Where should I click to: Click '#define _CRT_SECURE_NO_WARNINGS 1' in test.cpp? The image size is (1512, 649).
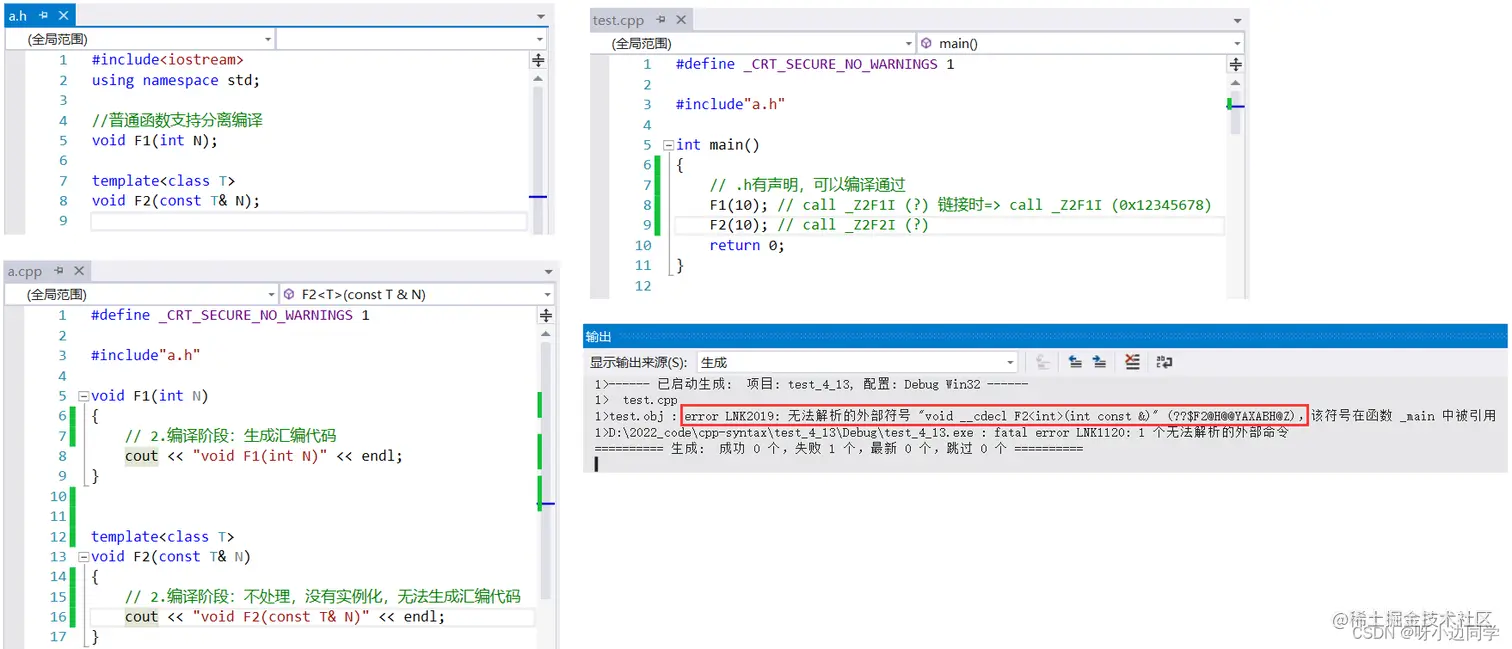tap(815, 64)
